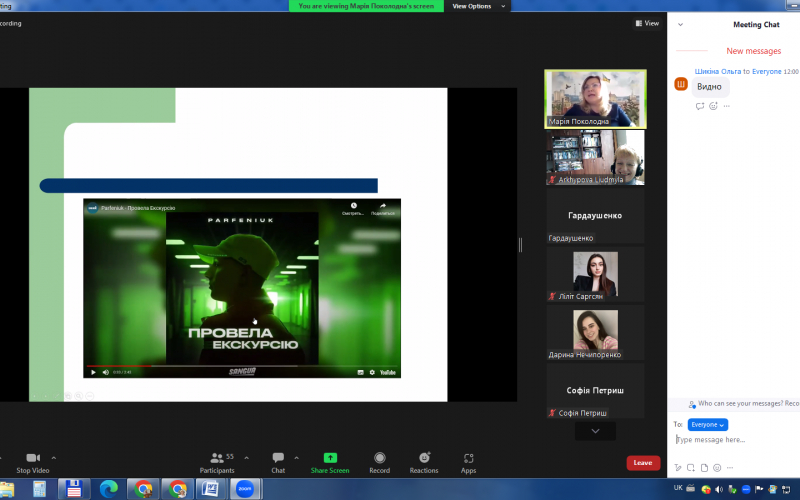Open Microsoft Word from the taskbar
The height and width of the screenshot is (500, 800).
tap(211, 489)
